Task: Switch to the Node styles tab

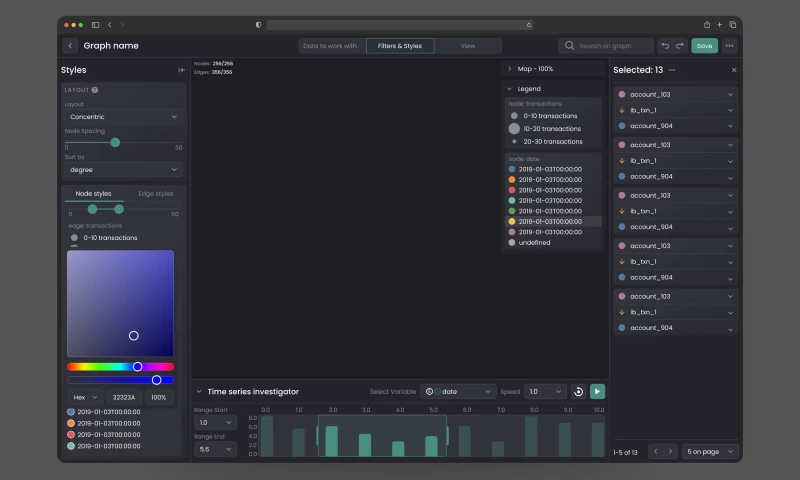Action: point(93,194)
